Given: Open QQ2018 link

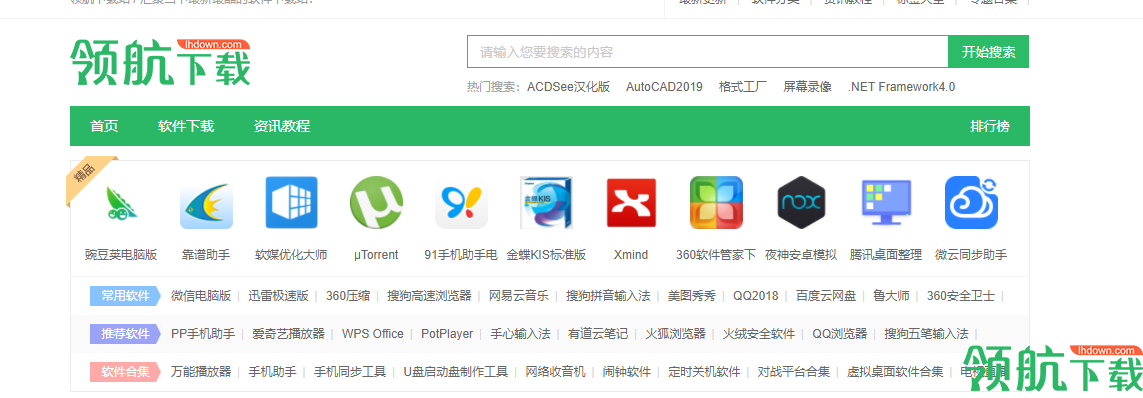Looking at the screenshot, I should click(756, 296).
